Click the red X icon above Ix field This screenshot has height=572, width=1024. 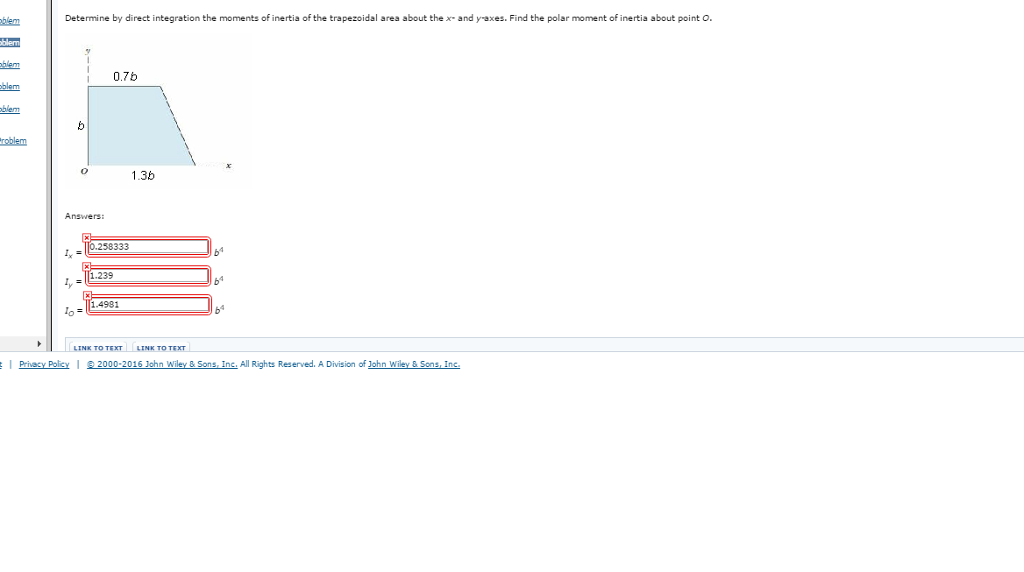pyautogui.click(x=86, y=238)
